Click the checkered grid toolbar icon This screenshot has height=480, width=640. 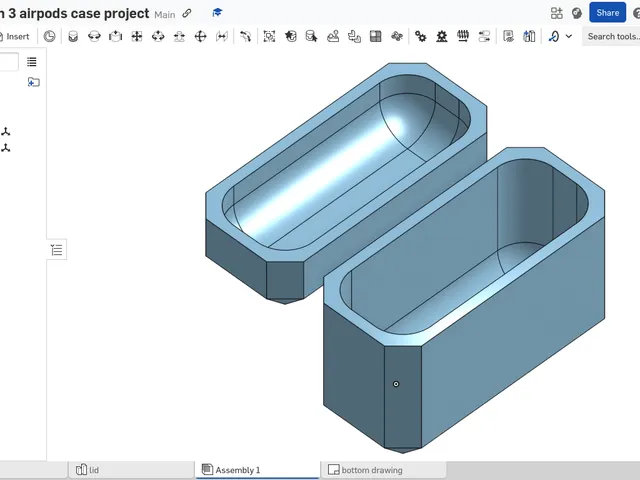point(376,36)
